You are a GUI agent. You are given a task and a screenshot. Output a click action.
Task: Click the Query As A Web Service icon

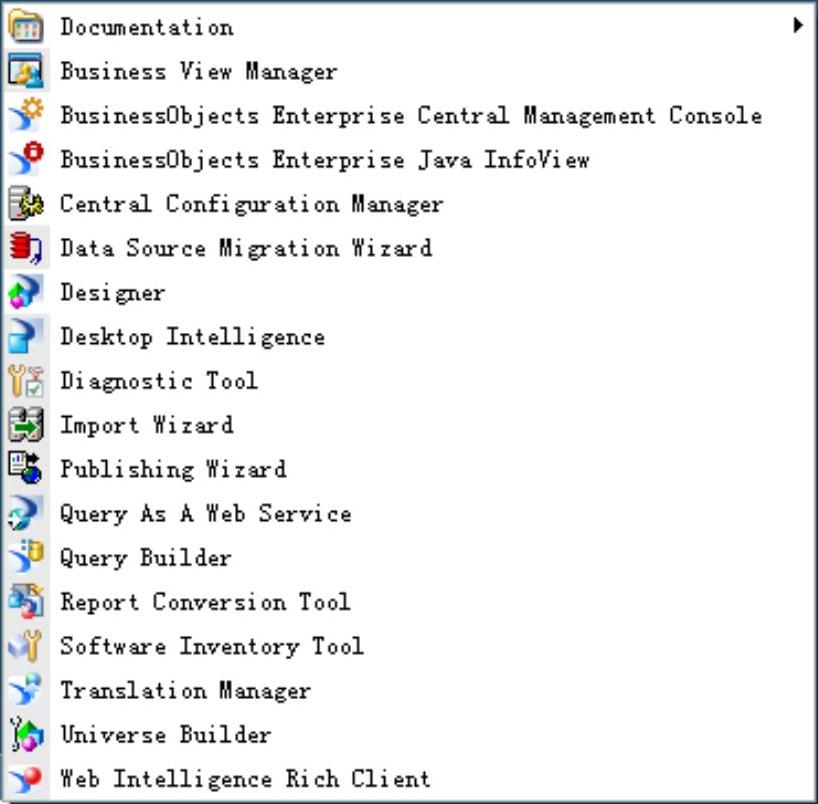click(25, 514)
